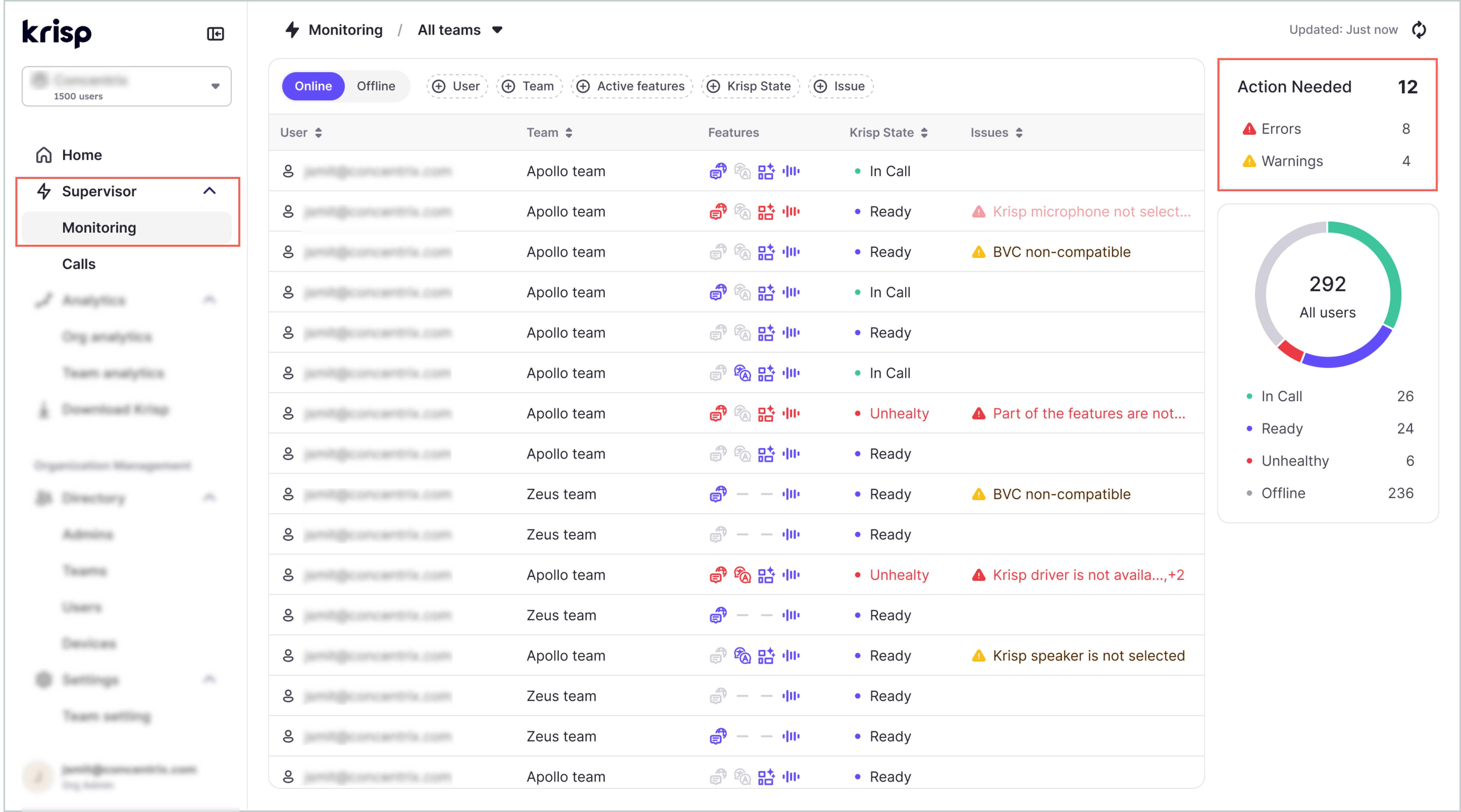Click red Unhealthy segment of donut chart
Image resolution: width=1461 pixels, height=812 pixels.
point(1291,351)
